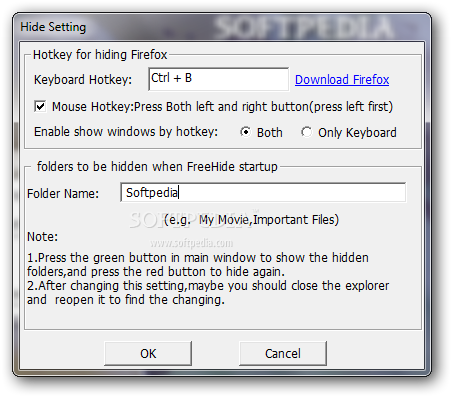
Task: Open the Download Firefox link
Action: pos(342,80)
